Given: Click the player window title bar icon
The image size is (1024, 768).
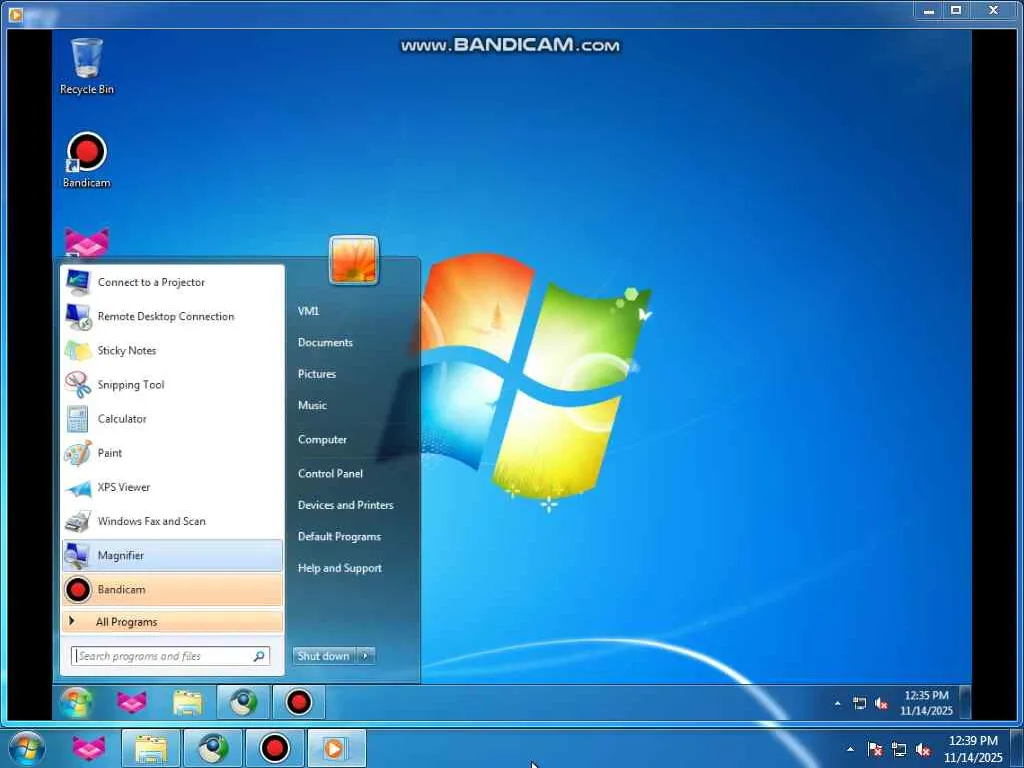Looking at the screenshot, I should tap(15, 13).
